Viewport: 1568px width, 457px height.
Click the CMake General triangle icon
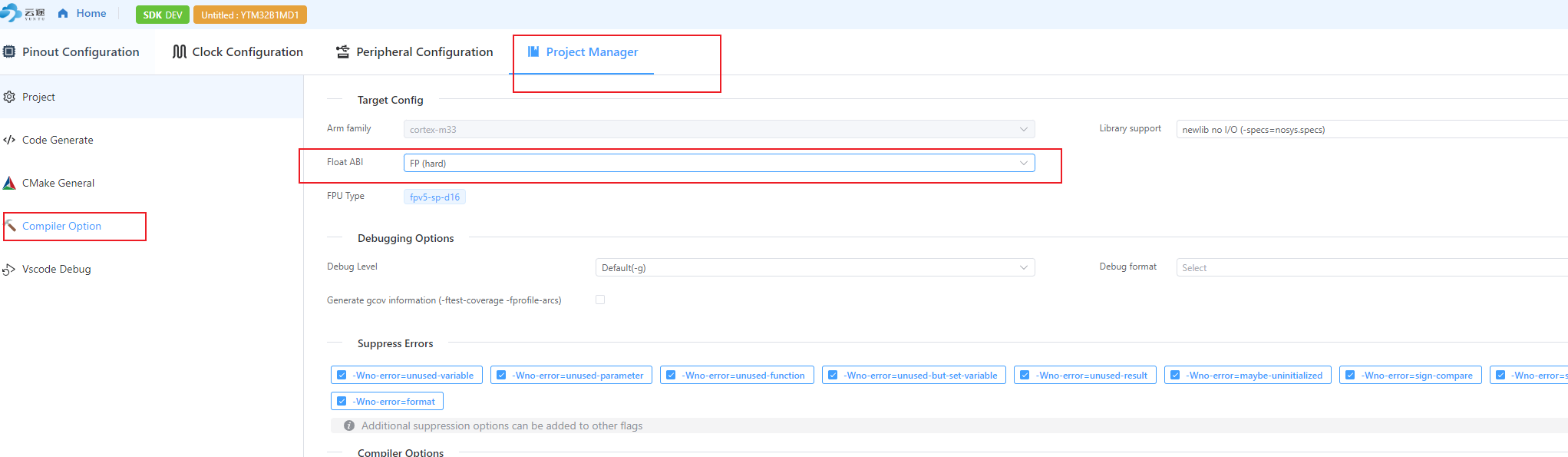point(9,183)
